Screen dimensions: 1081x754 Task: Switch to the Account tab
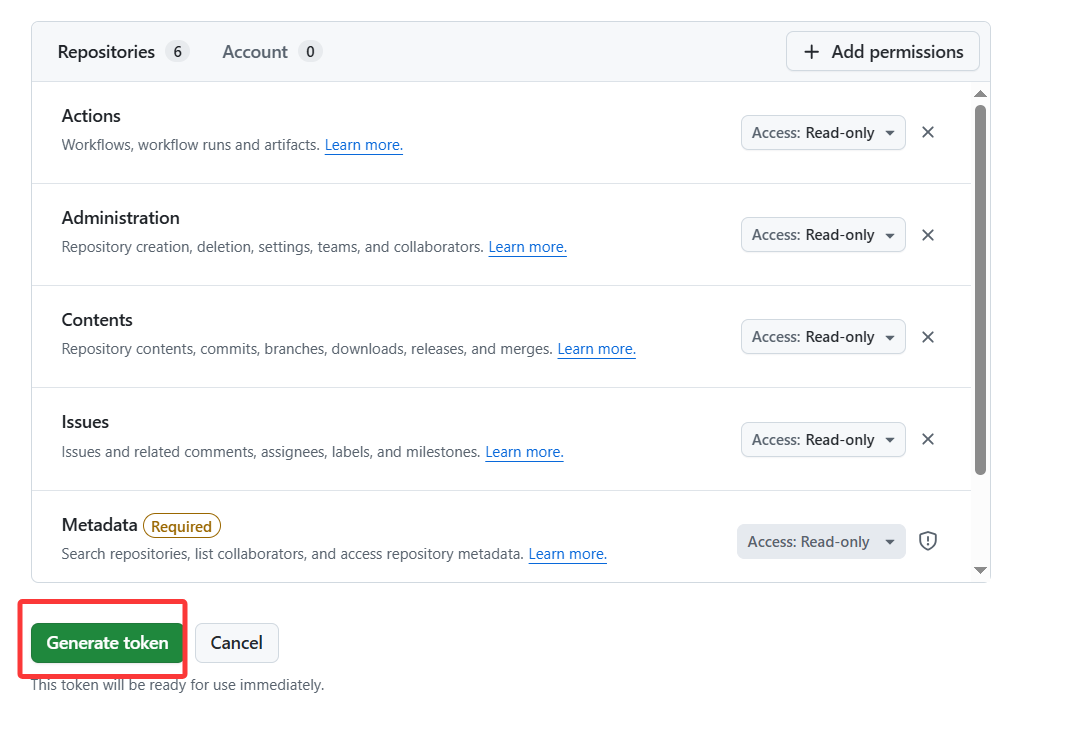(x=271, y=52)
